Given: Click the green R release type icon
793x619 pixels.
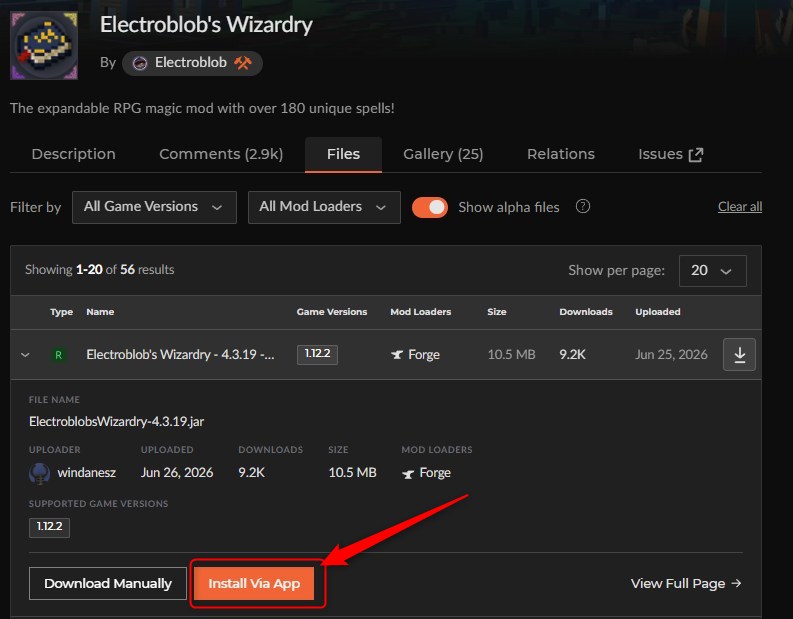Looking at the screenshot, I should tap(59, 355).
